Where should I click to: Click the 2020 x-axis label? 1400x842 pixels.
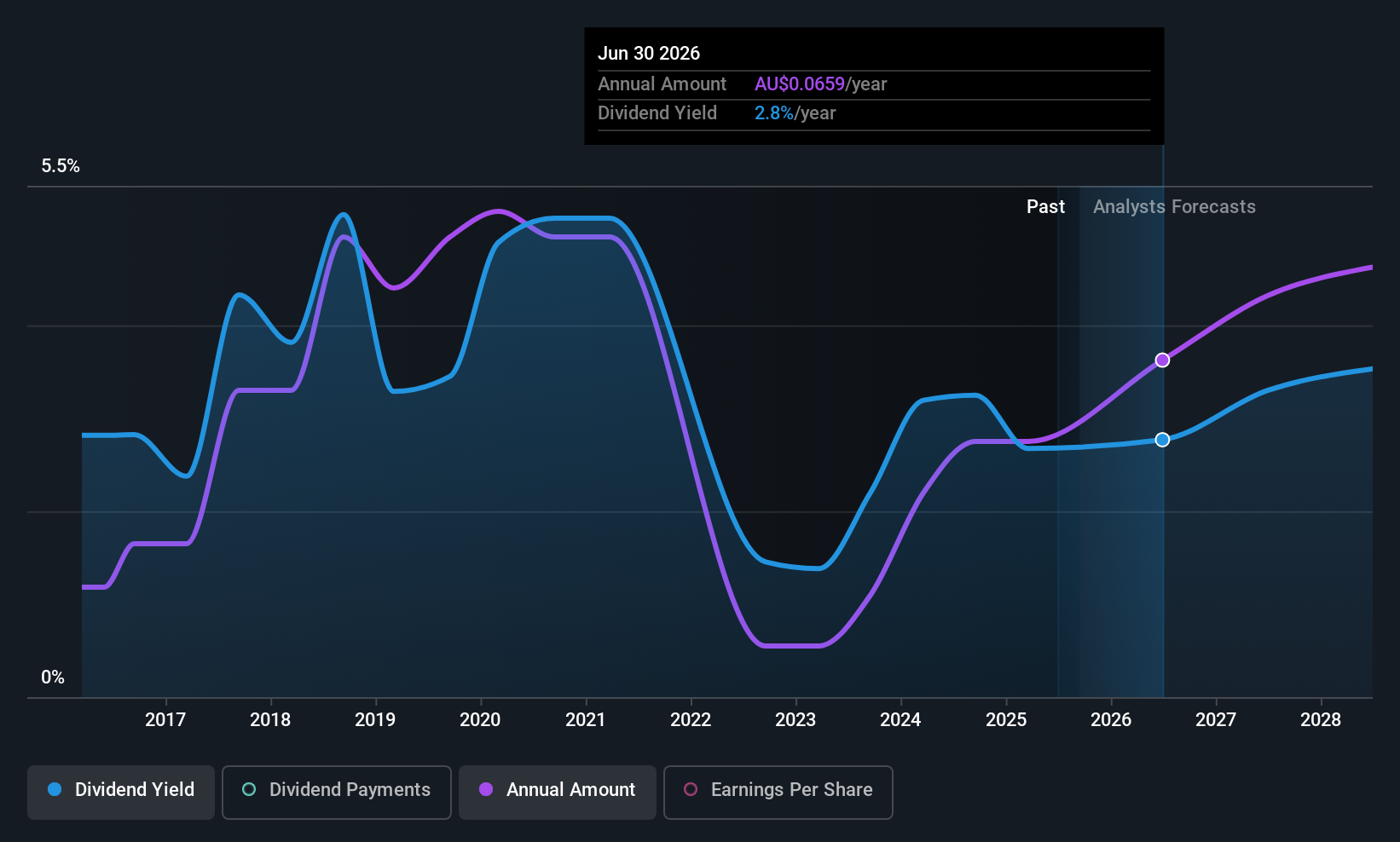tap(480, 720)
